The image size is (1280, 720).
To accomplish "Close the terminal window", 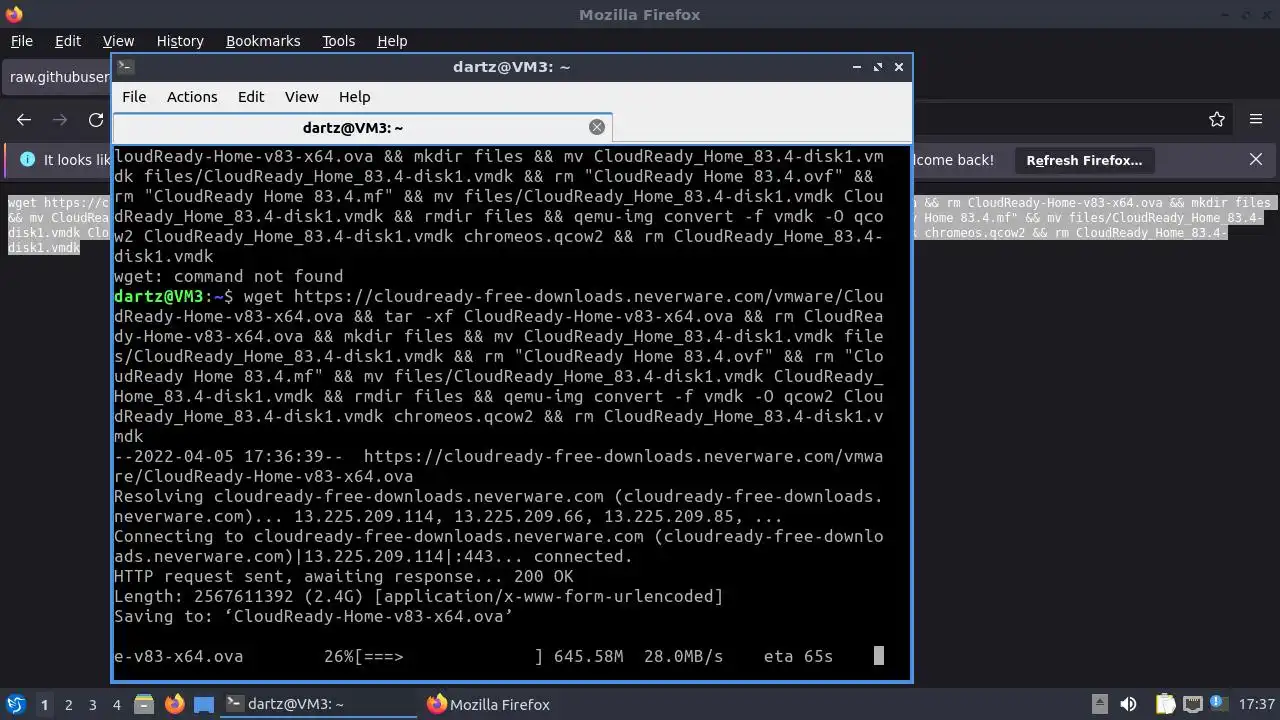I will [899, 67].
